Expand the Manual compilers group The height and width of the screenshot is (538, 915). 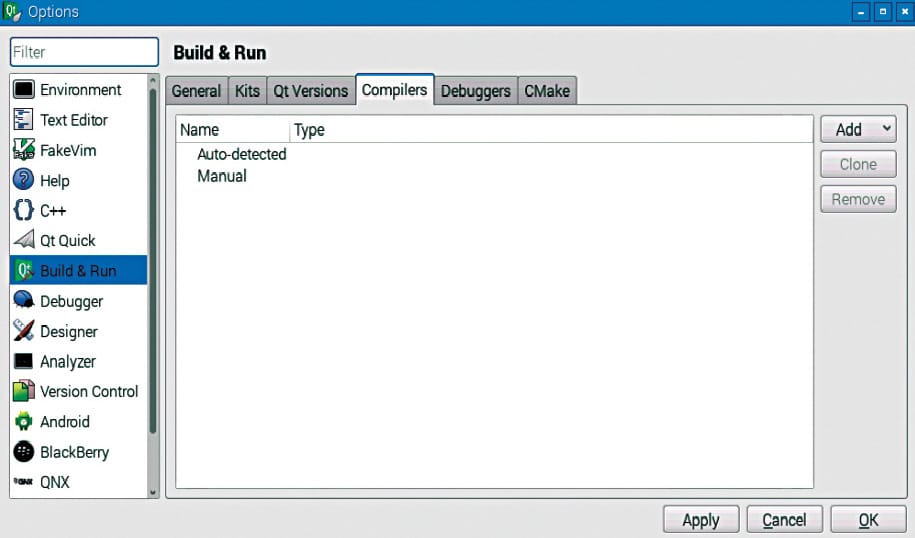(222, 176)
